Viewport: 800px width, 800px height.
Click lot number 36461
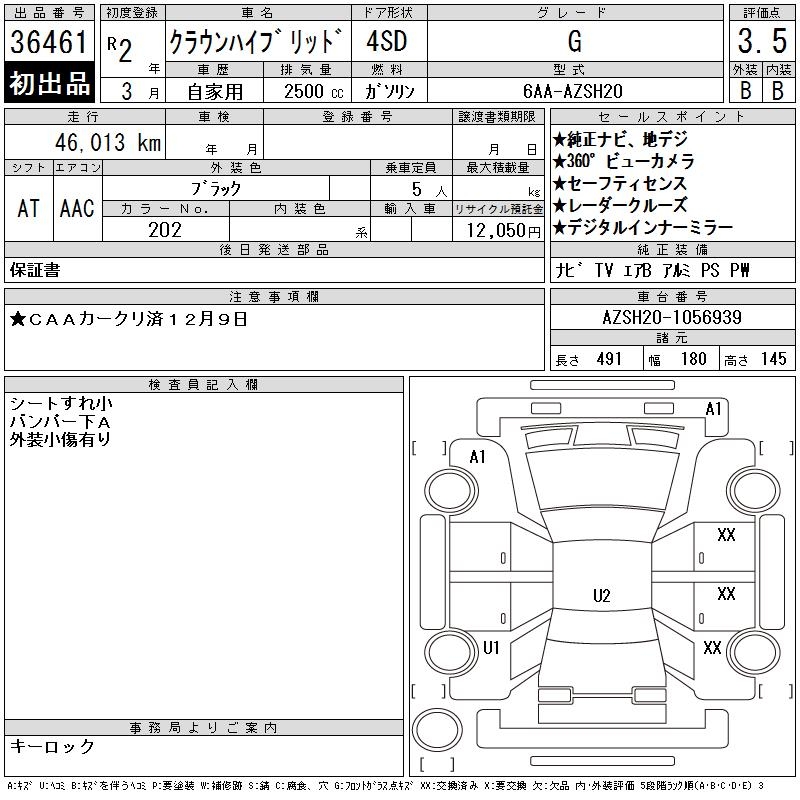tap(48, 42)
